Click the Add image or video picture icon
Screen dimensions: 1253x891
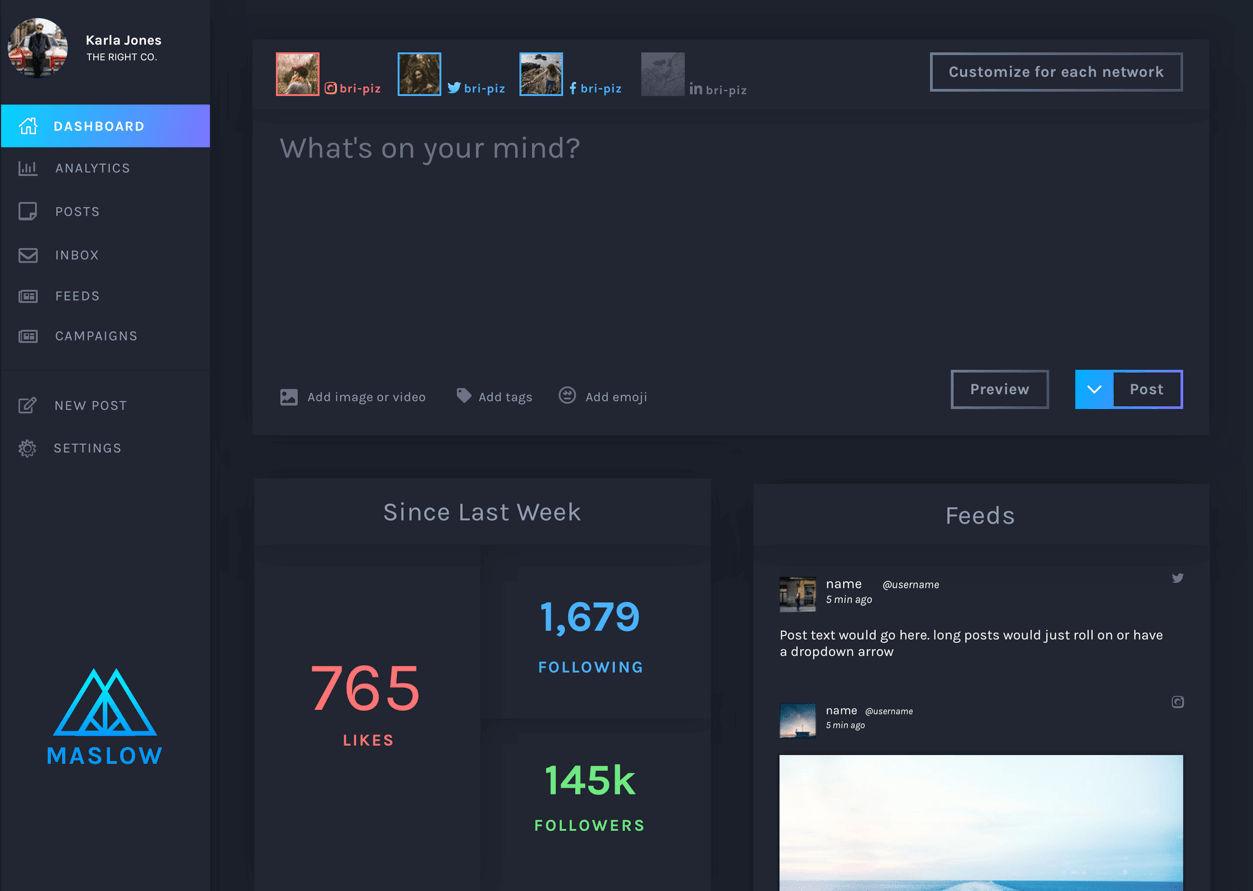[x=289, y=397]
